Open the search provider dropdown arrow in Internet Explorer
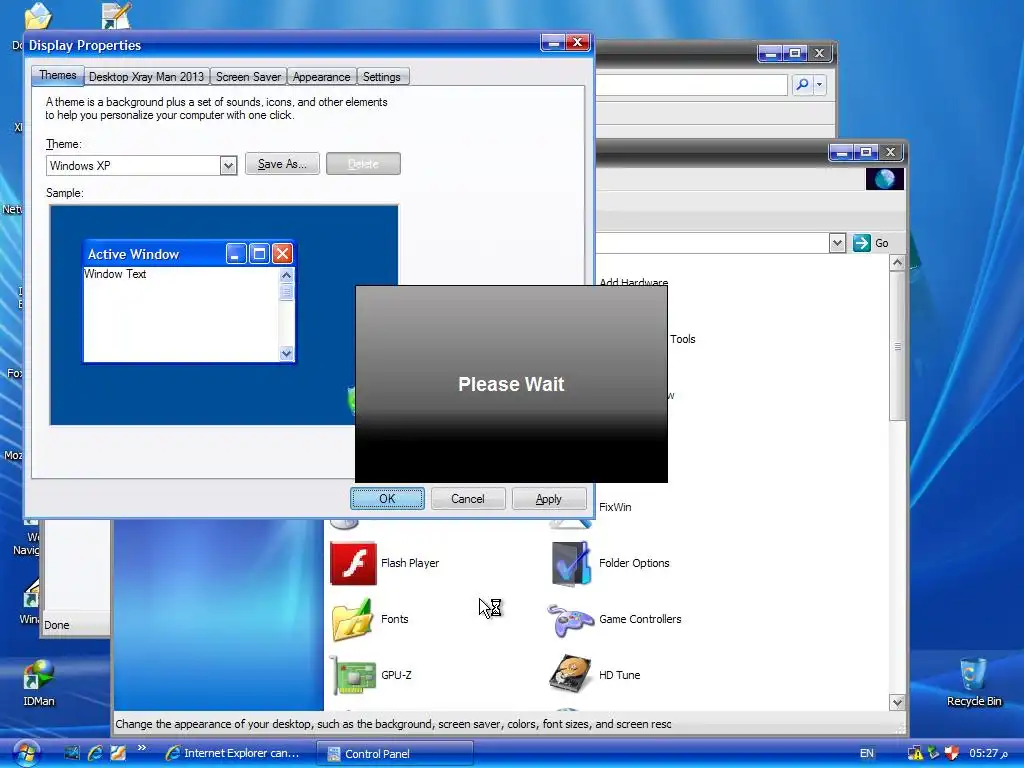 [x=819, y=84]
